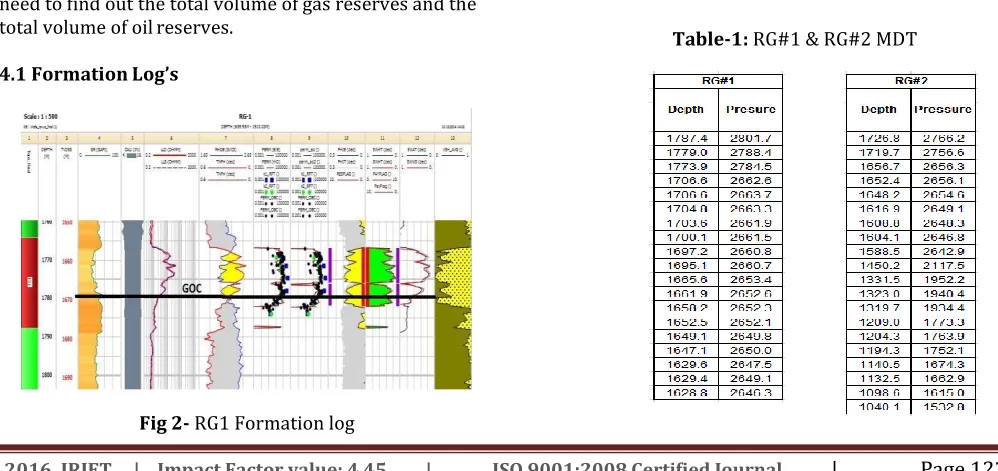Click depth cell '1629.4' in RG#1
Screen dimensions: 998x471
tap(686, 378)
